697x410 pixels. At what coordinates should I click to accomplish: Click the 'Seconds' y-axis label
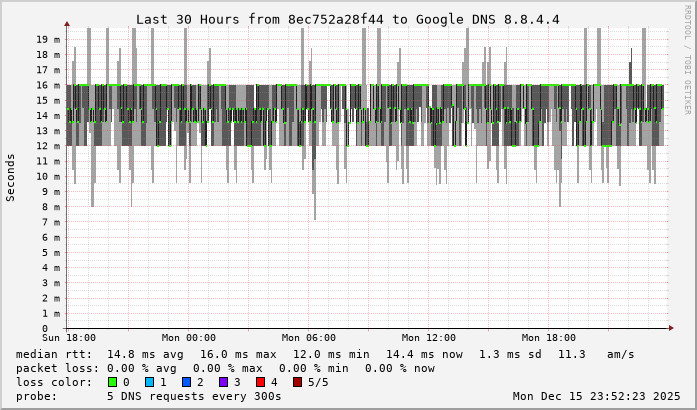[x=11, y=178]
